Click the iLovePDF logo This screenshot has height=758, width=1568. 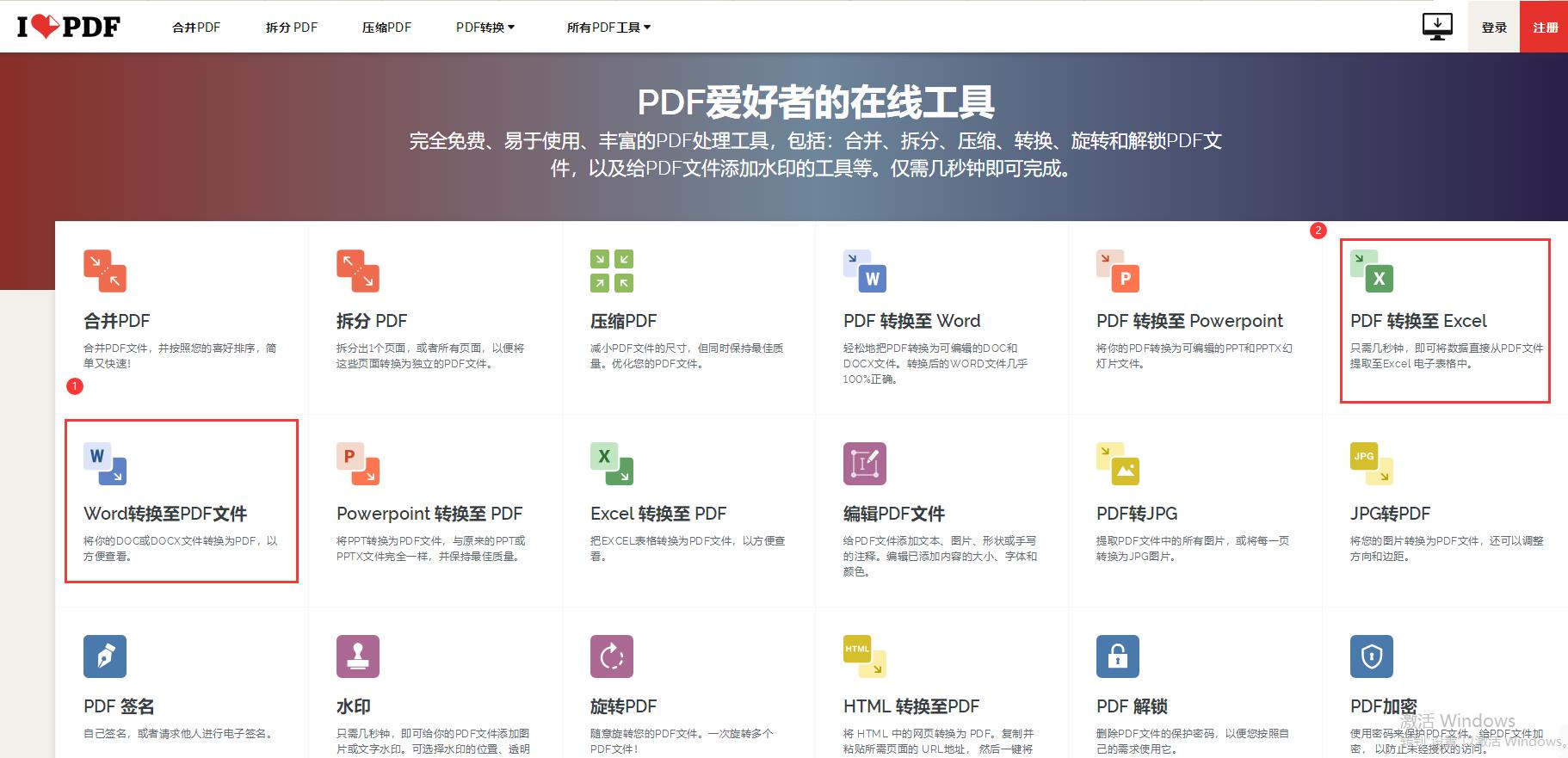[69, 27]
